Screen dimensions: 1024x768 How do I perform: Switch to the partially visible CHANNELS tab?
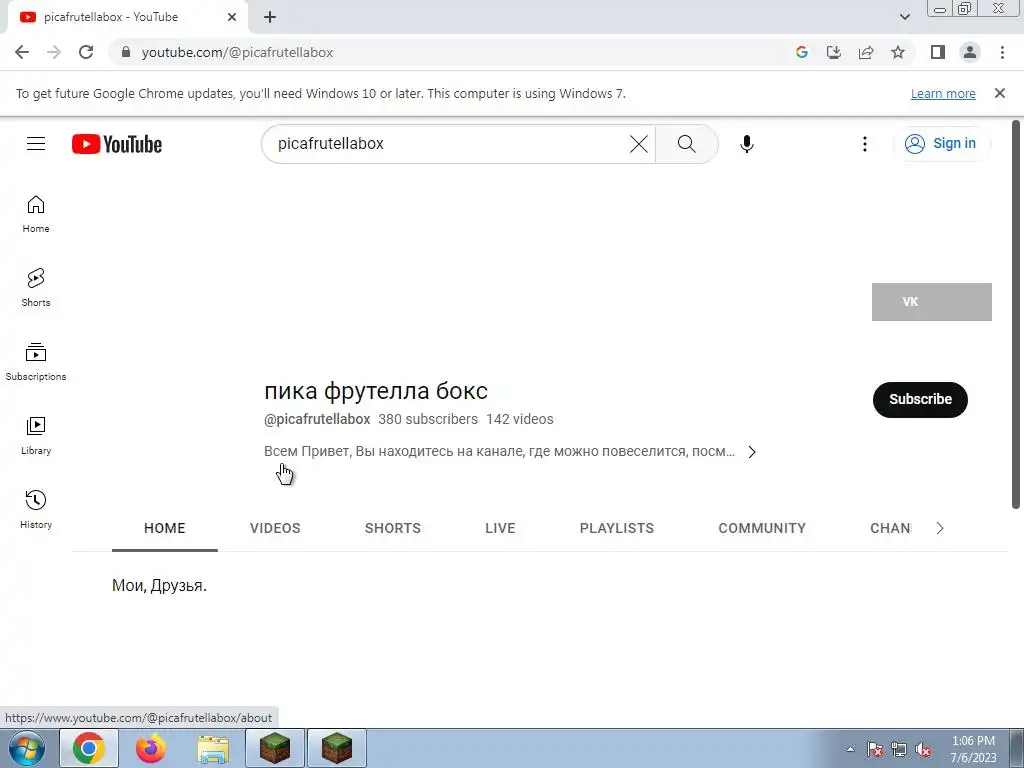coord(890,528)
